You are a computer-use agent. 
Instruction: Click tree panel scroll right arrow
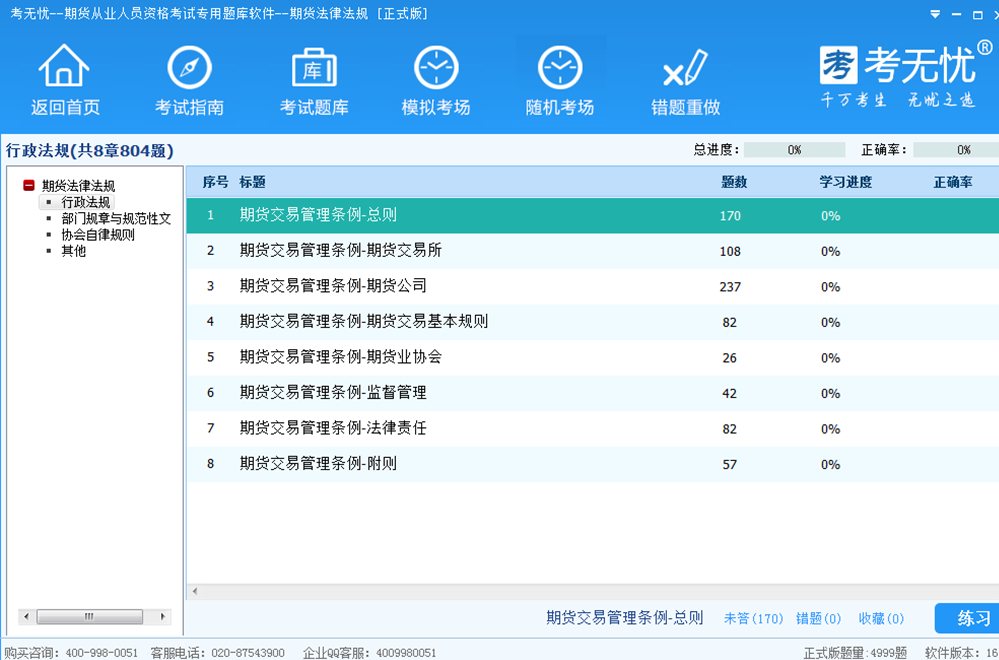click(163, 617)
